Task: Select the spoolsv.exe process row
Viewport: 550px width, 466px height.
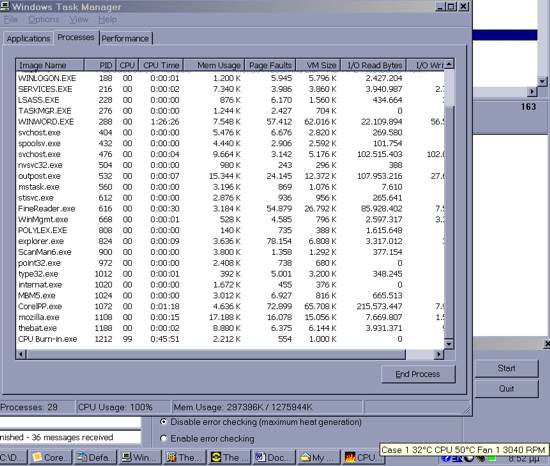Action: pos(230,143)
